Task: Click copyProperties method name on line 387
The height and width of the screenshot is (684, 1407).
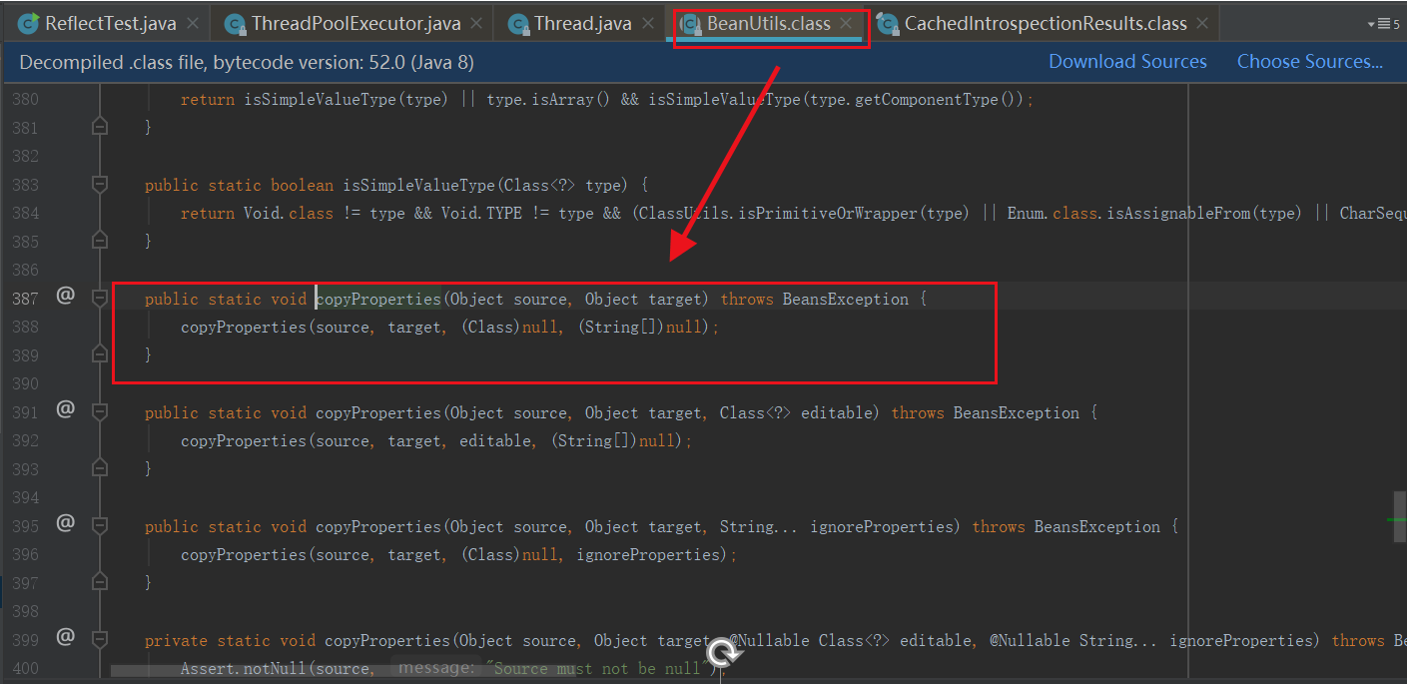Action: point(378,299)
